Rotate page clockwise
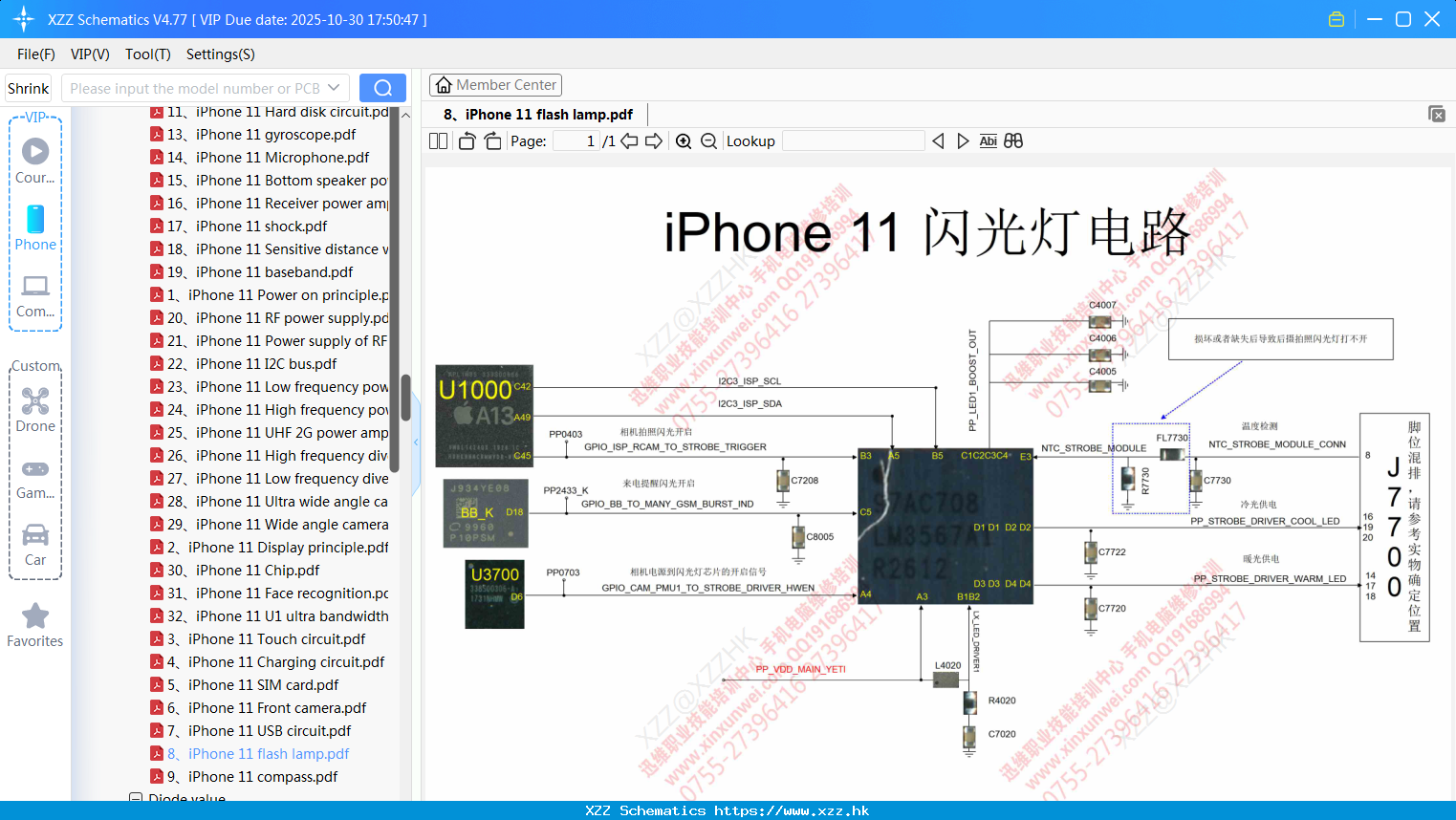The image size is (1456, 820). coord(492,141)
